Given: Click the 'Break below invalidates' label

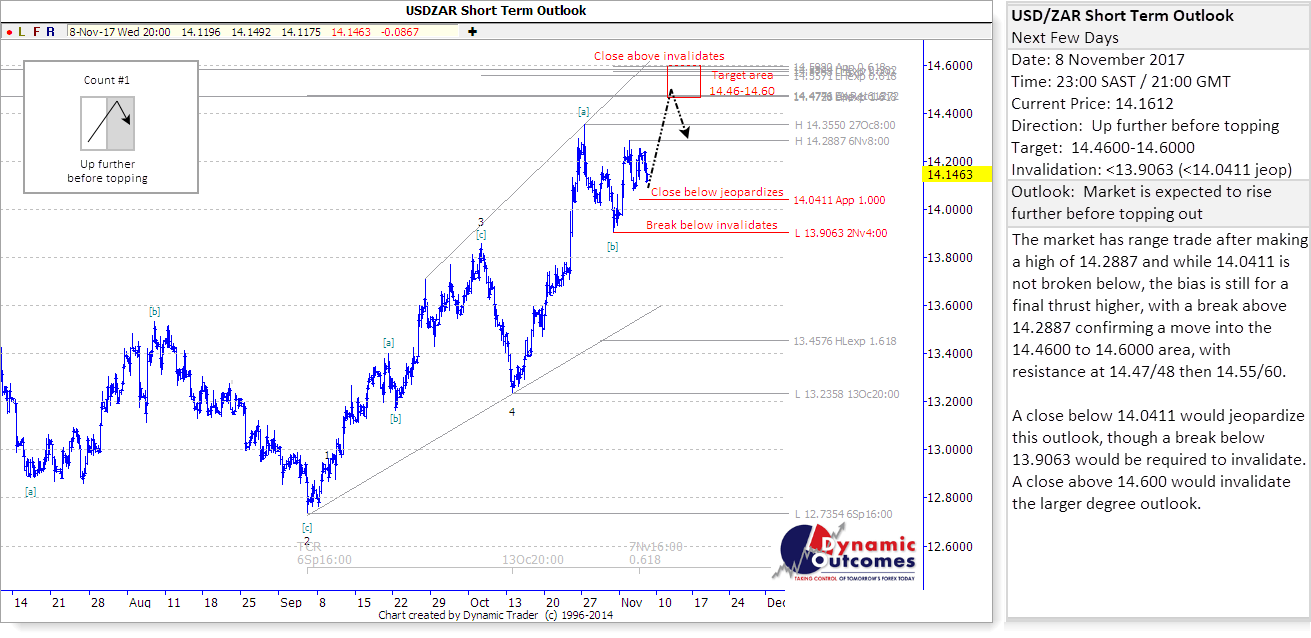Looking at the screenshot, I should click(711, 225).
